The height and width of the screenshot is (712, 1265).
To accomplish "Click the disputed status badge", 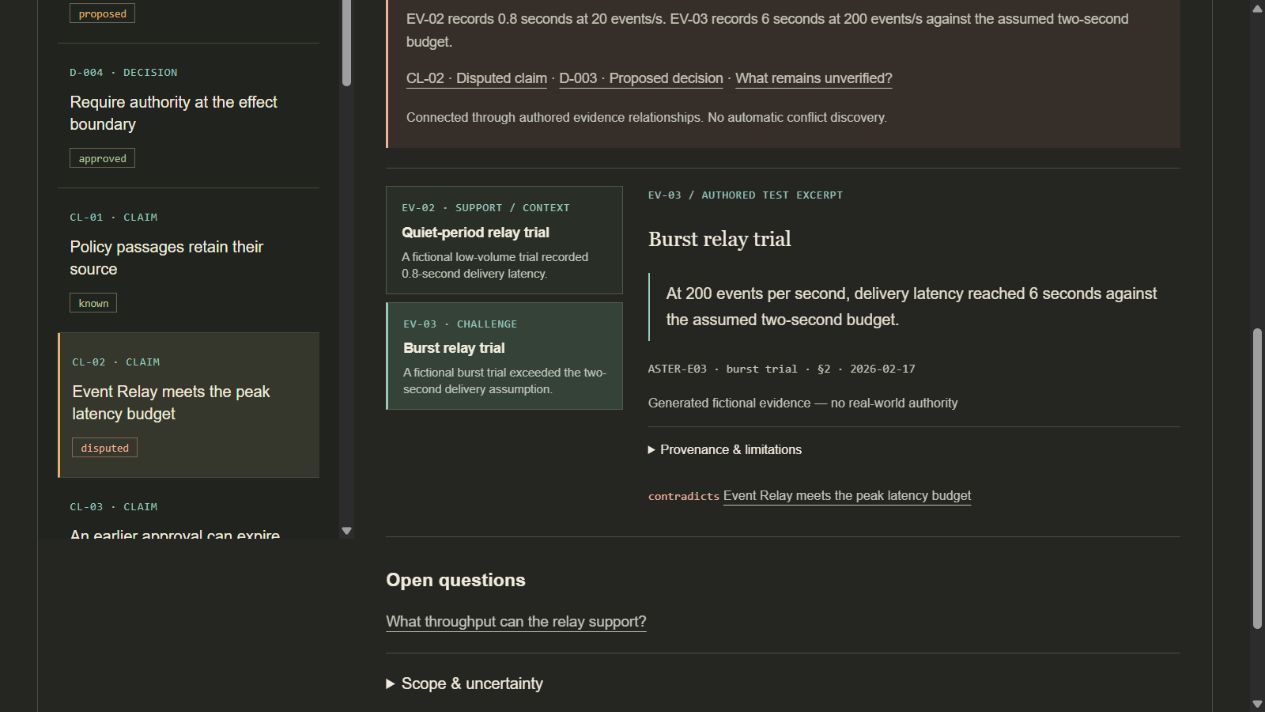I will pyautogui.click(x=105, y=448).
